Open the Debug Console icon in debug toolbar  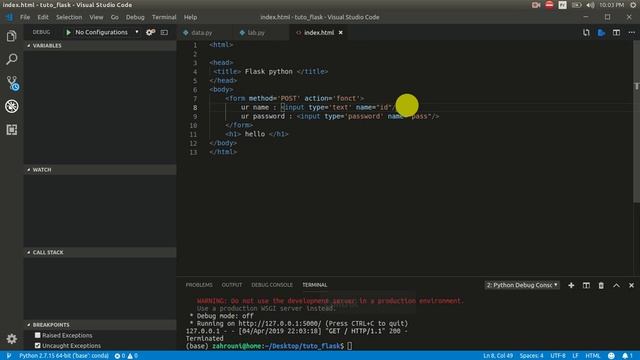point(164,32)
